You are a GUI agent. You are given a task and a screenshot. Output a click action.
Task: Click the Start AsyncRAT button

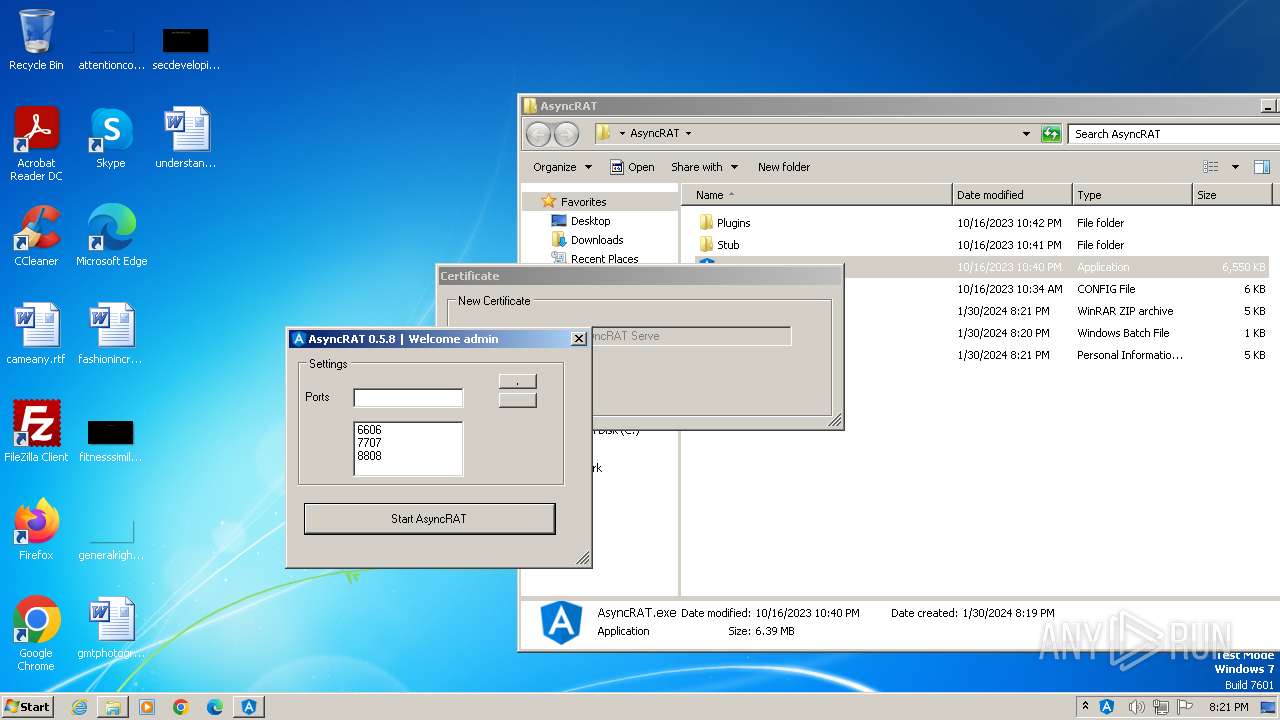pos(429,519)
